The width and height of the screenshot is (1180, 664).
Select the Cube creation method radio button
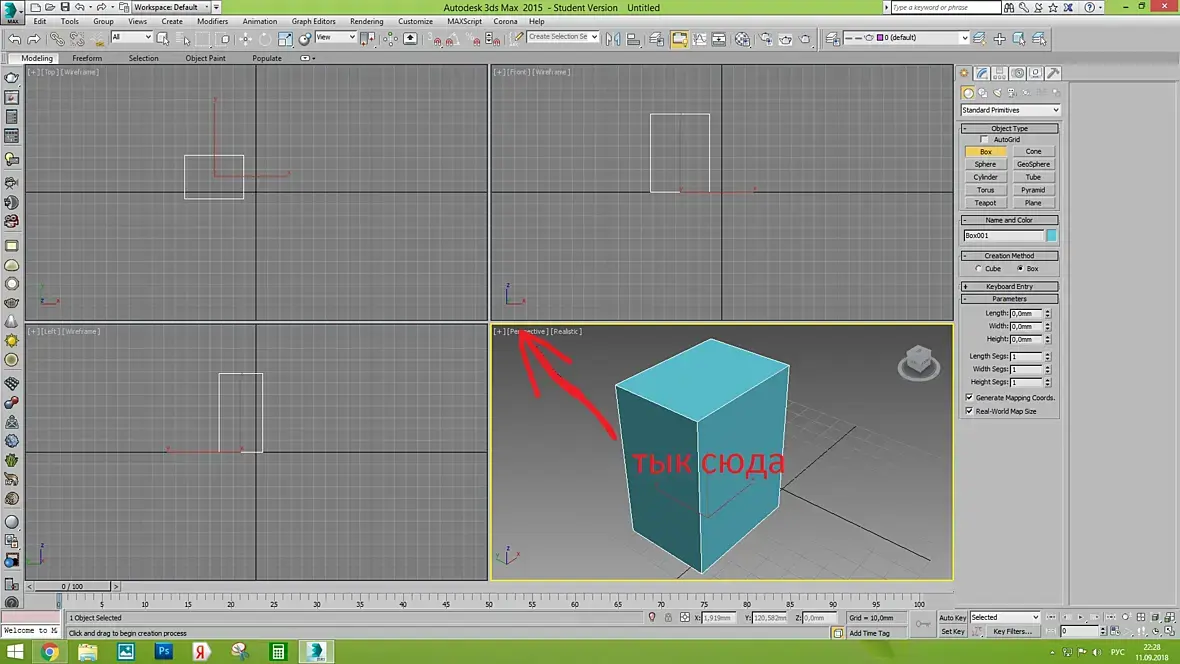click(978, 269)
